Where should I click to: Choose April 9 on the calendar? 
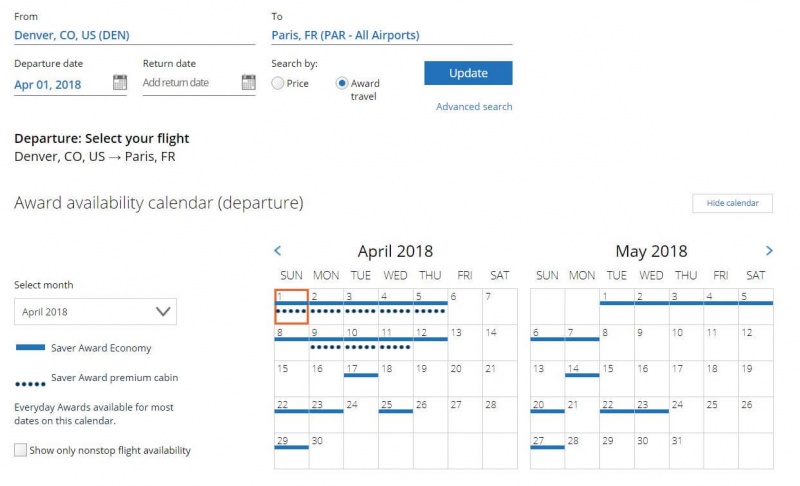click(326, 342)
